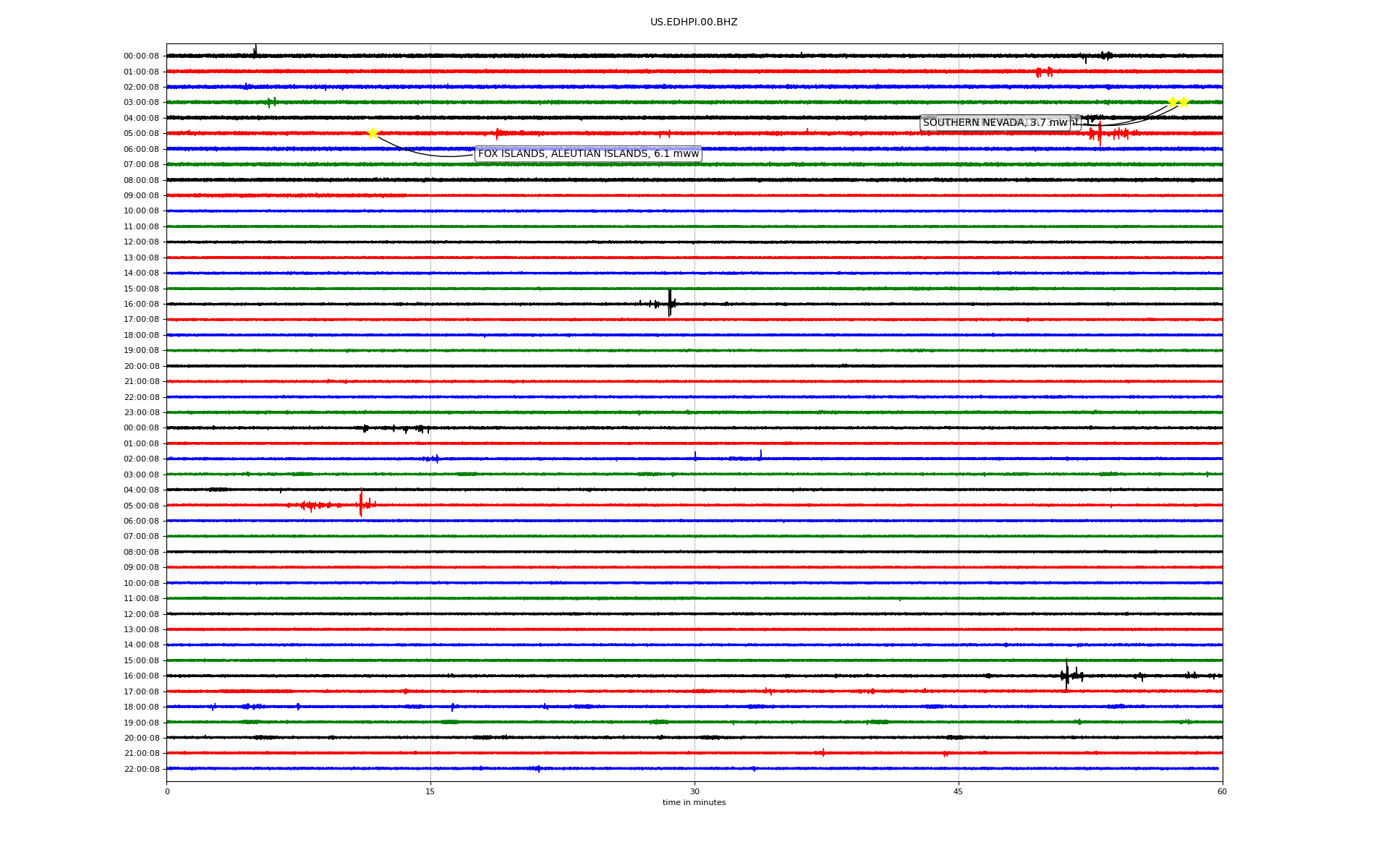The height and width of the screenshot is (868, 1389).
Task: Click the leftmost star on the 03:00:08 green trace
Action: click(1172, 102)
